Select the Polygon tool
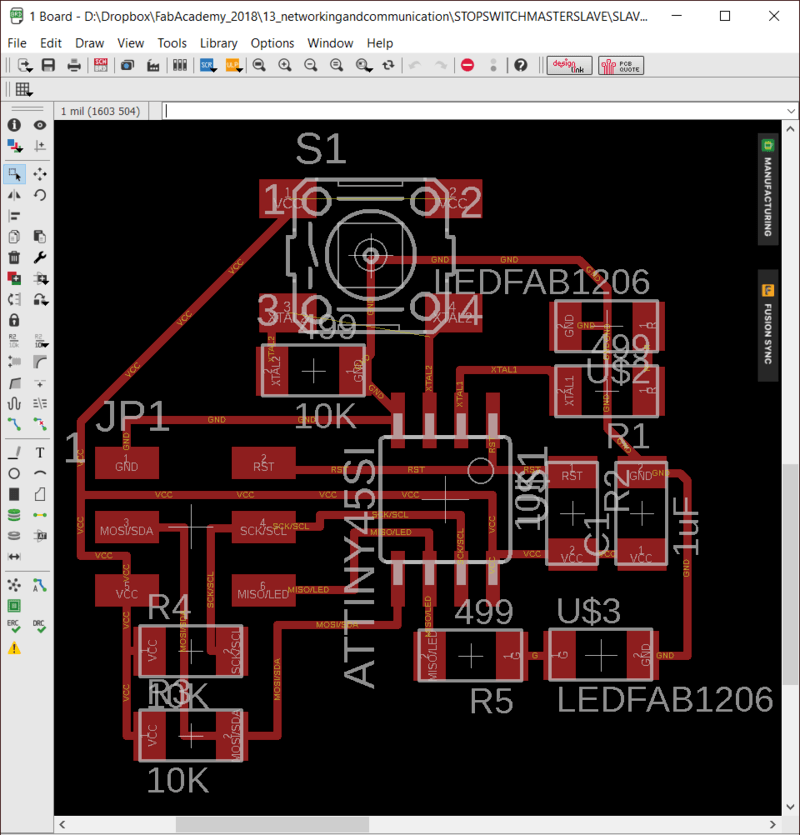Image resolution: width=800 pixels, height=835 pixels. pyautogui.click(x=40, y=494)
